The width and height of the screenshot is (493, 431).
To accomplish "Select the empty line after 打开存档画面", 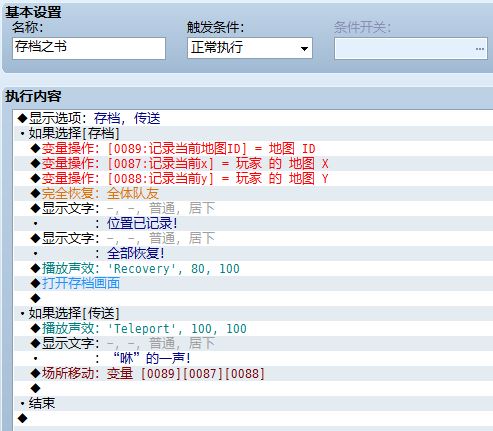I will (x=253, y=298).
